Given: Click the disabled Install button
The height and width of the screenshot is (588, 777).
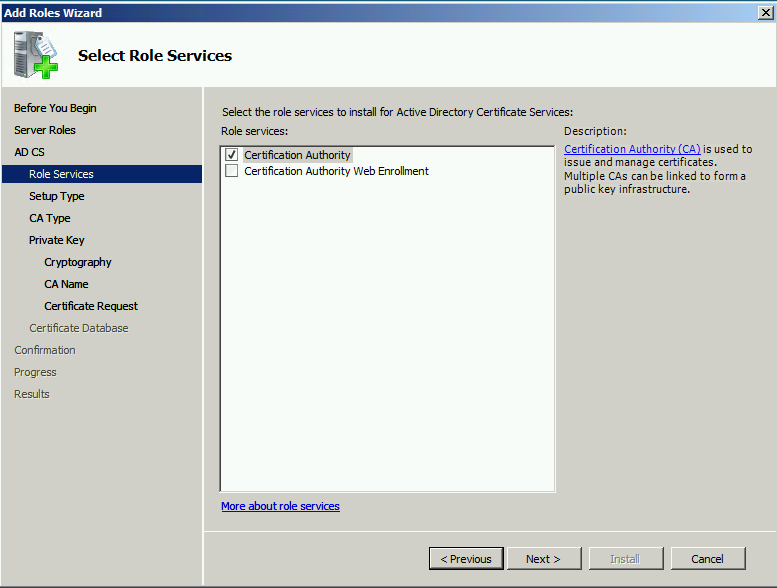Looking at the screenshot, I should [x=626, y=559].
